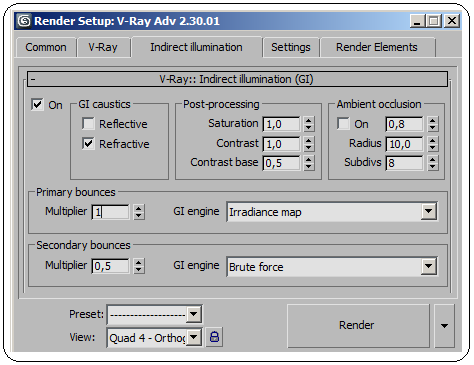
Task: Click the Contrast value field
Action: pyautogui.click(x=282, y=144)
